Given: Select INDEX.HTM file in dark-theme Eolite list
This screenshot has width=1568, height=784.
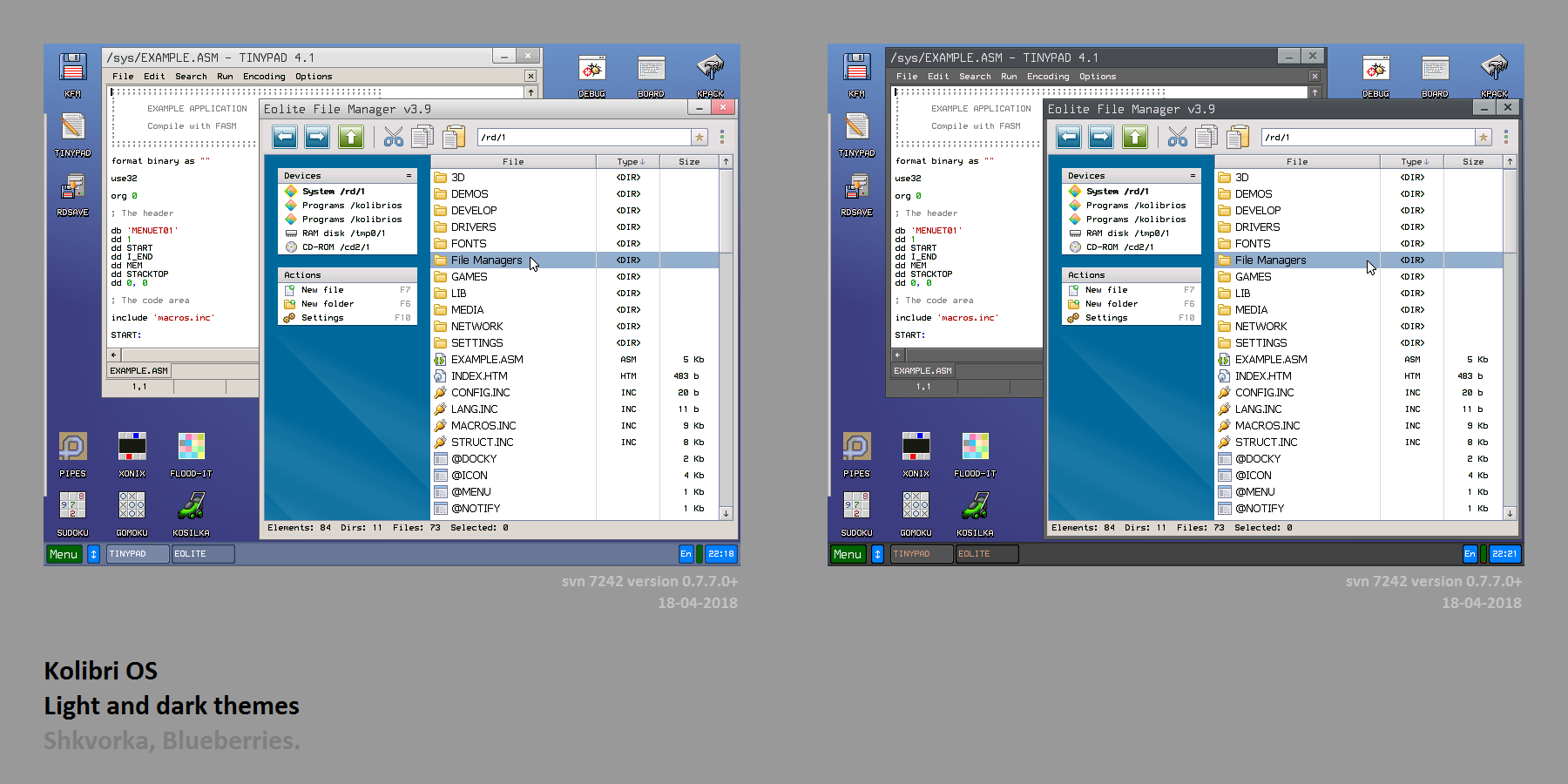Looking at the screenshot, I should pos(1359,376).
